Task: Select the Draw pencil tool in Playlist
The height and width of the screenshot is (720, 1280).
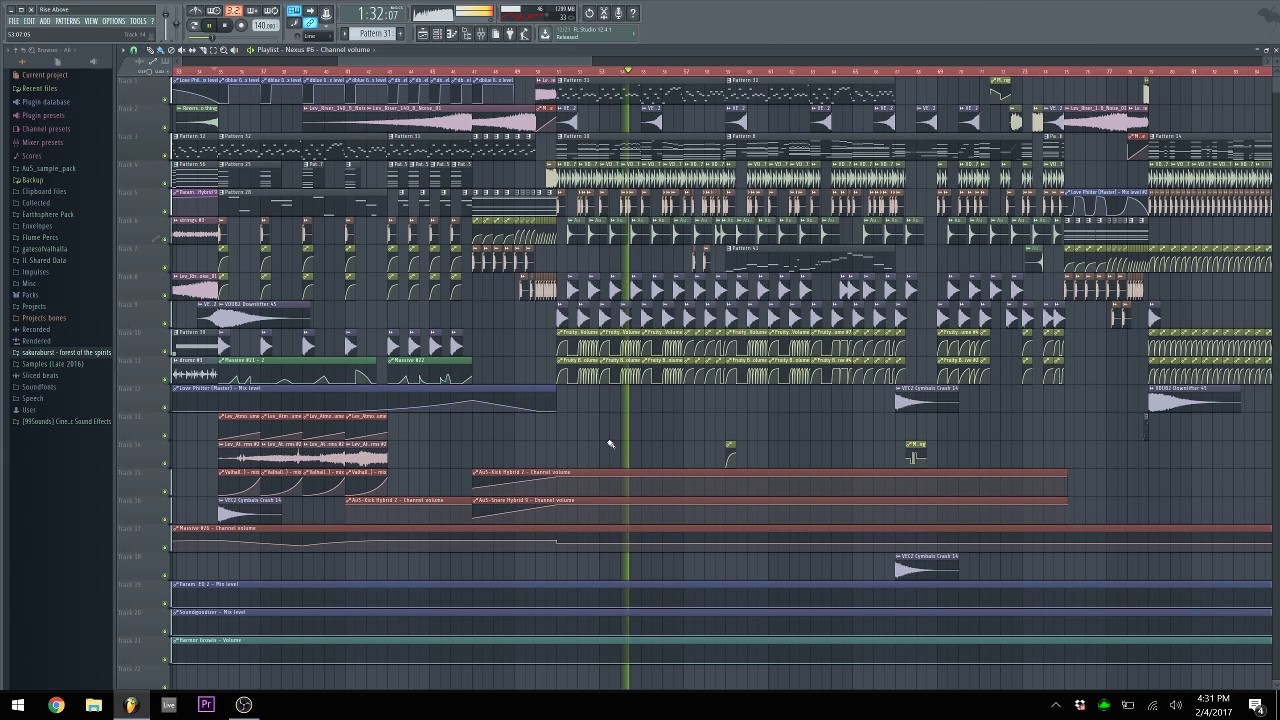Action: pyautogui.click(x=150, y=50)
